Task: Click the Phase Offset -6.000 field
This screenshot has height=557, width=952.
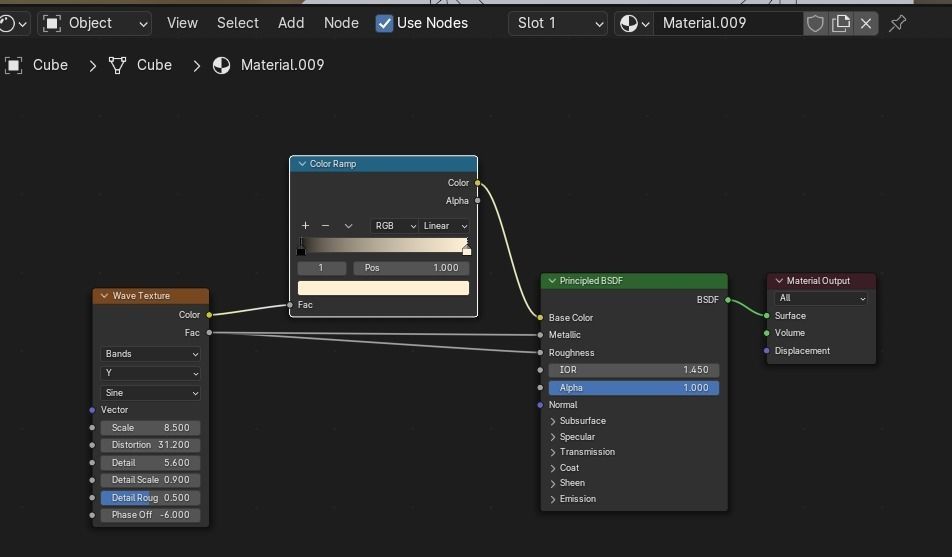Action: coord(150,514)
